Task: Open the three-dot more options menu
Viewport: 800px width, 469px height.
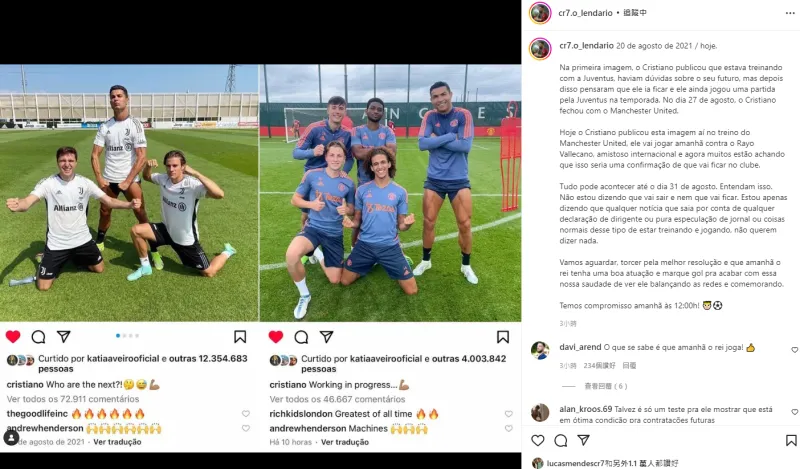Action: click(x=790, y=13)
